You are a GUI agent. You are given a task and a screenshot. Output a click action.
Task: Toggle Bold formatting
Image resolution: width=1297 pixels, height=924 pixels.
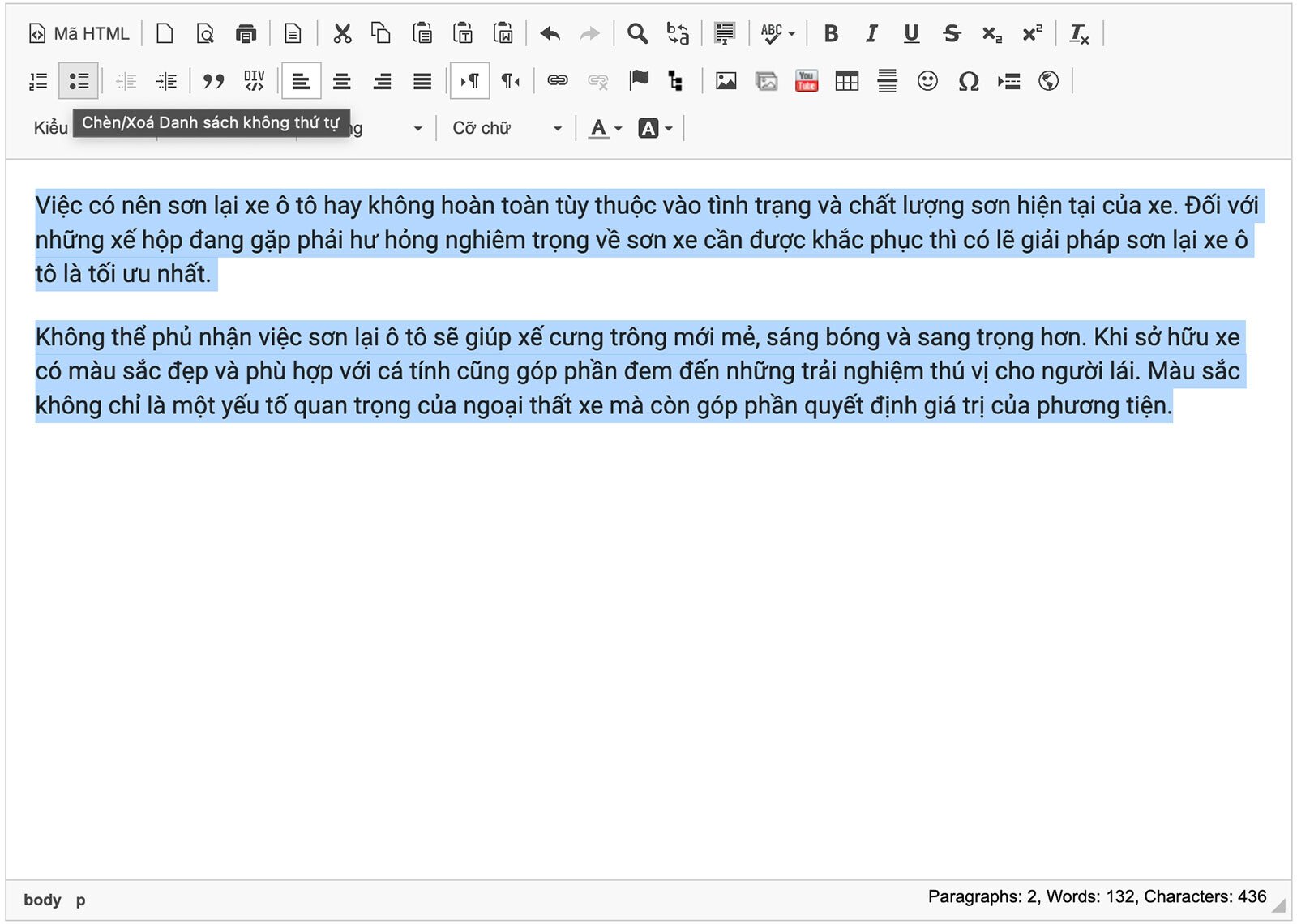(x=831, y=34)
